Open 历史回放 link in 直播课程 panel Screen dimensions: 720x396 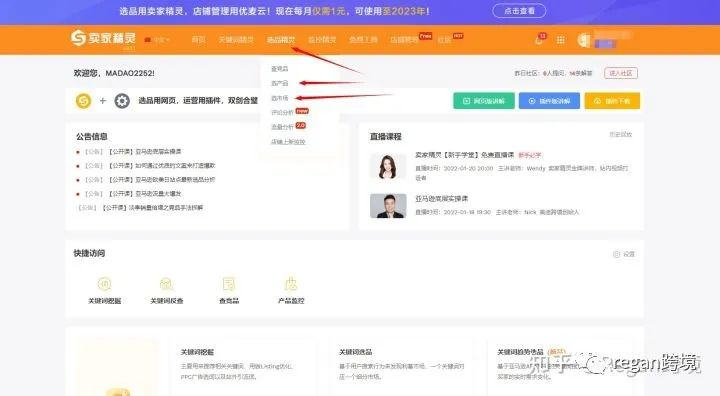coord(620,135)
